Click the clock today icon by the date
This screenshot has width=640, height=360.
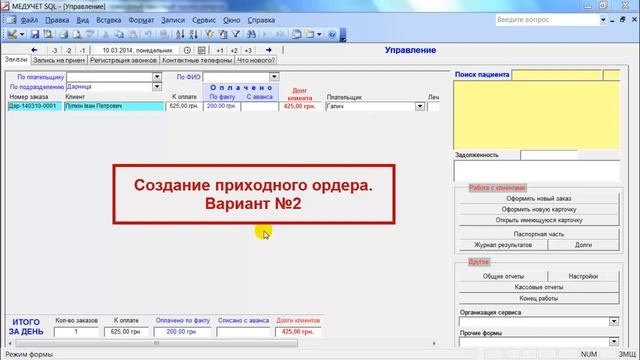coord(187,50)
